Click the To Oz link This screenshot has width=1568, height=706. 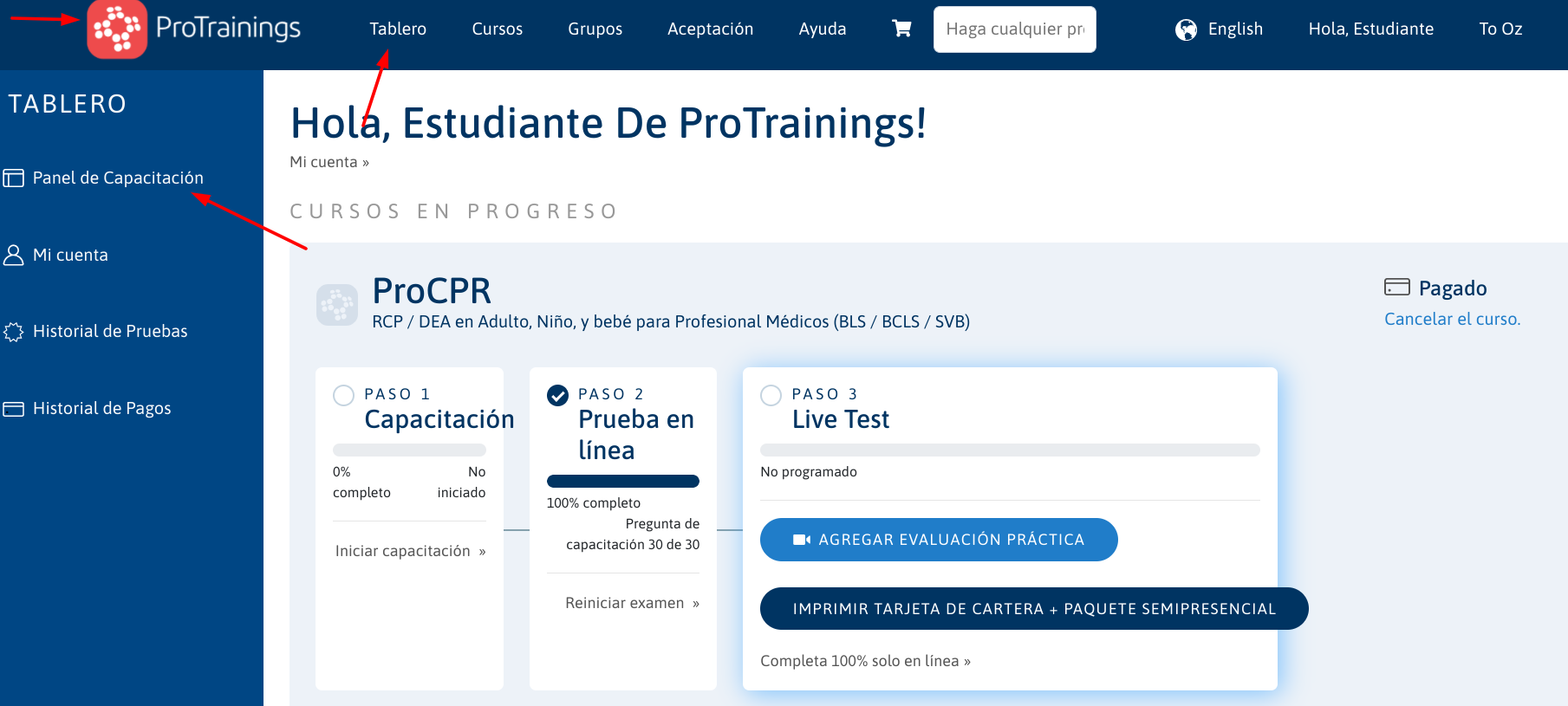(x=1500, y=29)
